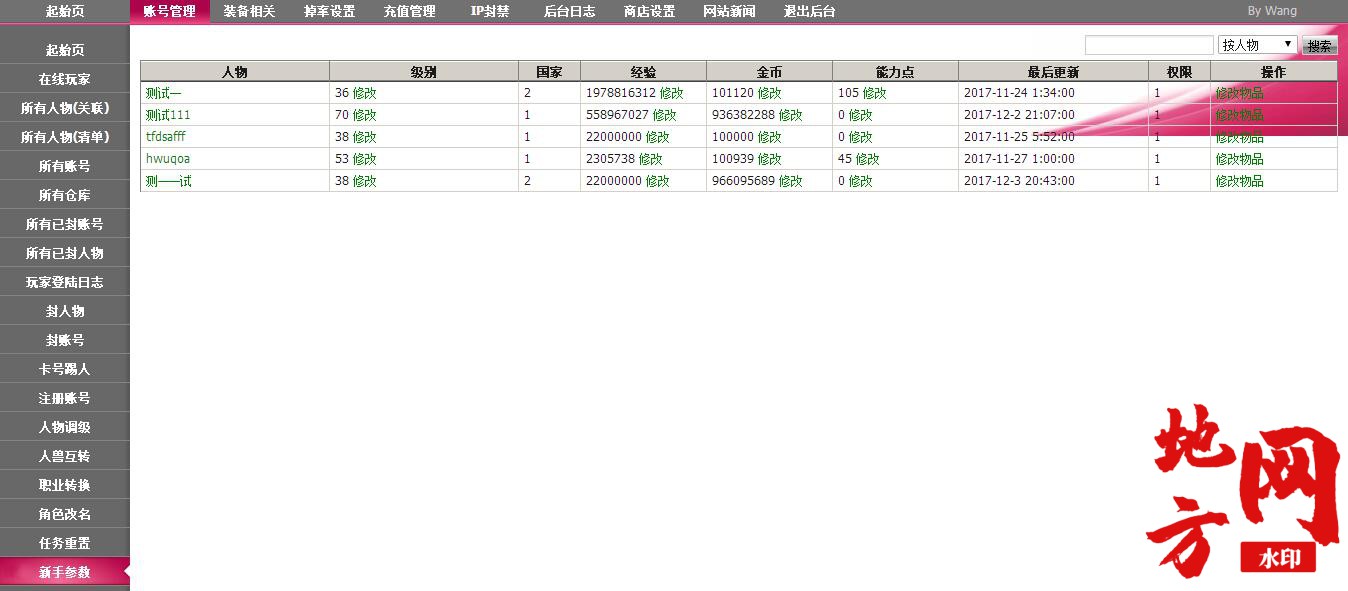Select 人兽互转 in the sidebar
Viewport: 1348px width, 591px height.
65,456
